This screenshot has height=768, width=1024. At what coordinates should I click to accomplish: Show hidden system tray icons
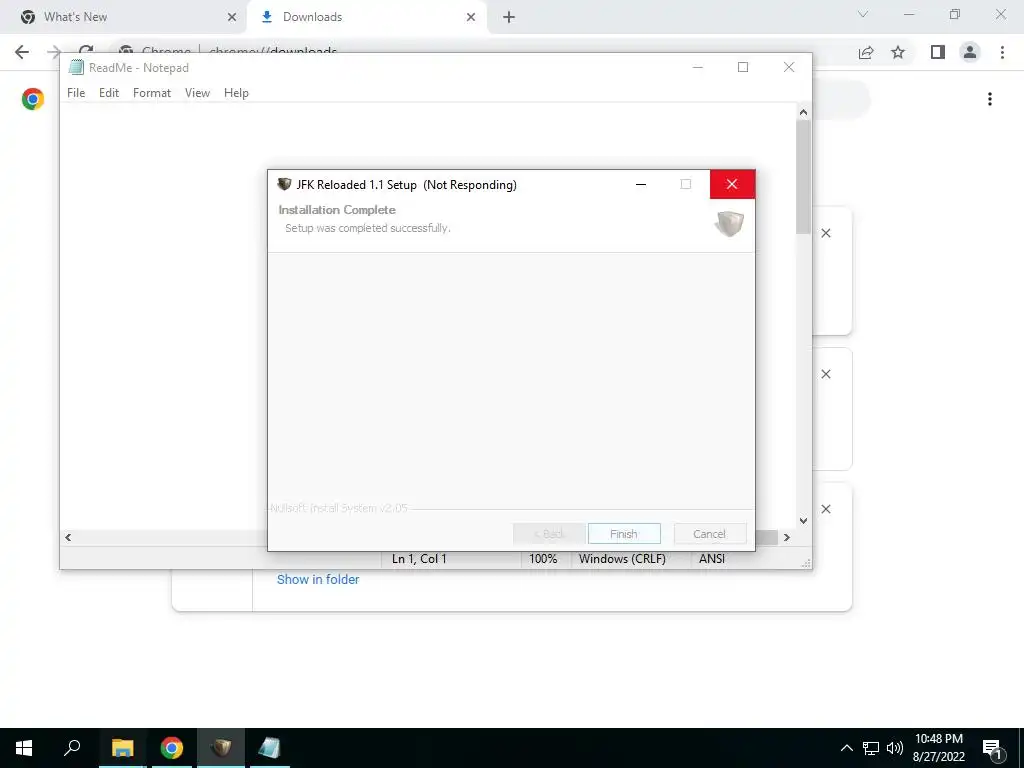(846, 748)
